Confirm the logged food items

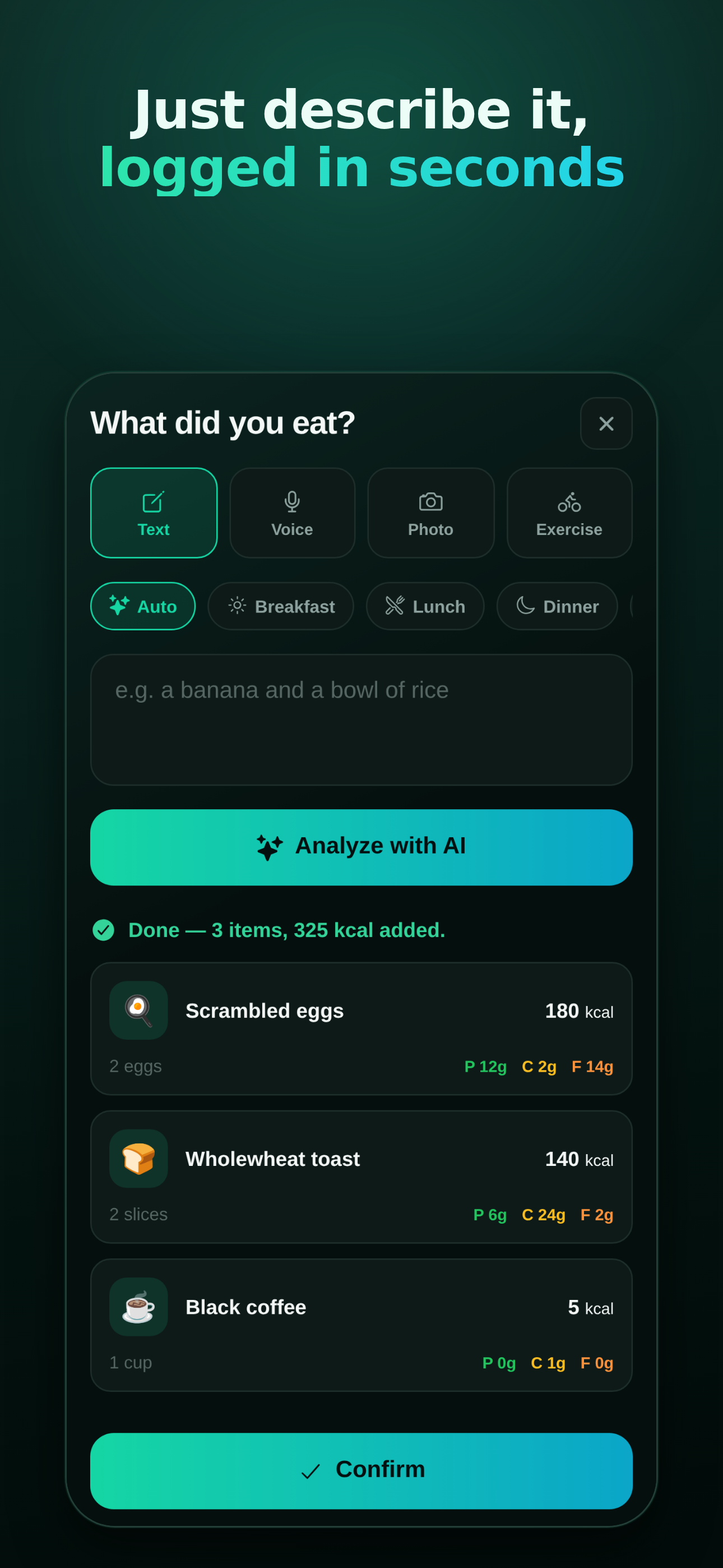click(361, 1470)
